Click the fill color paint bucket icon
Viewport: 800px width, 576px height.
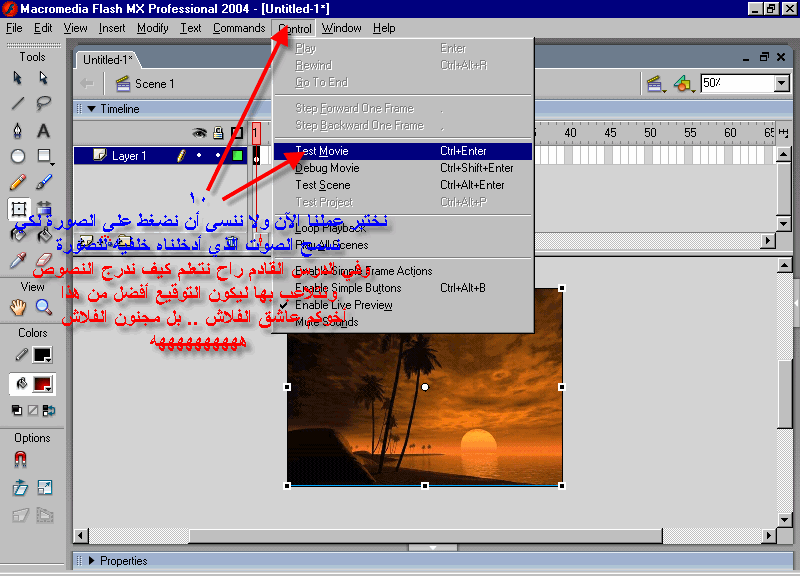tap(21, 384)
